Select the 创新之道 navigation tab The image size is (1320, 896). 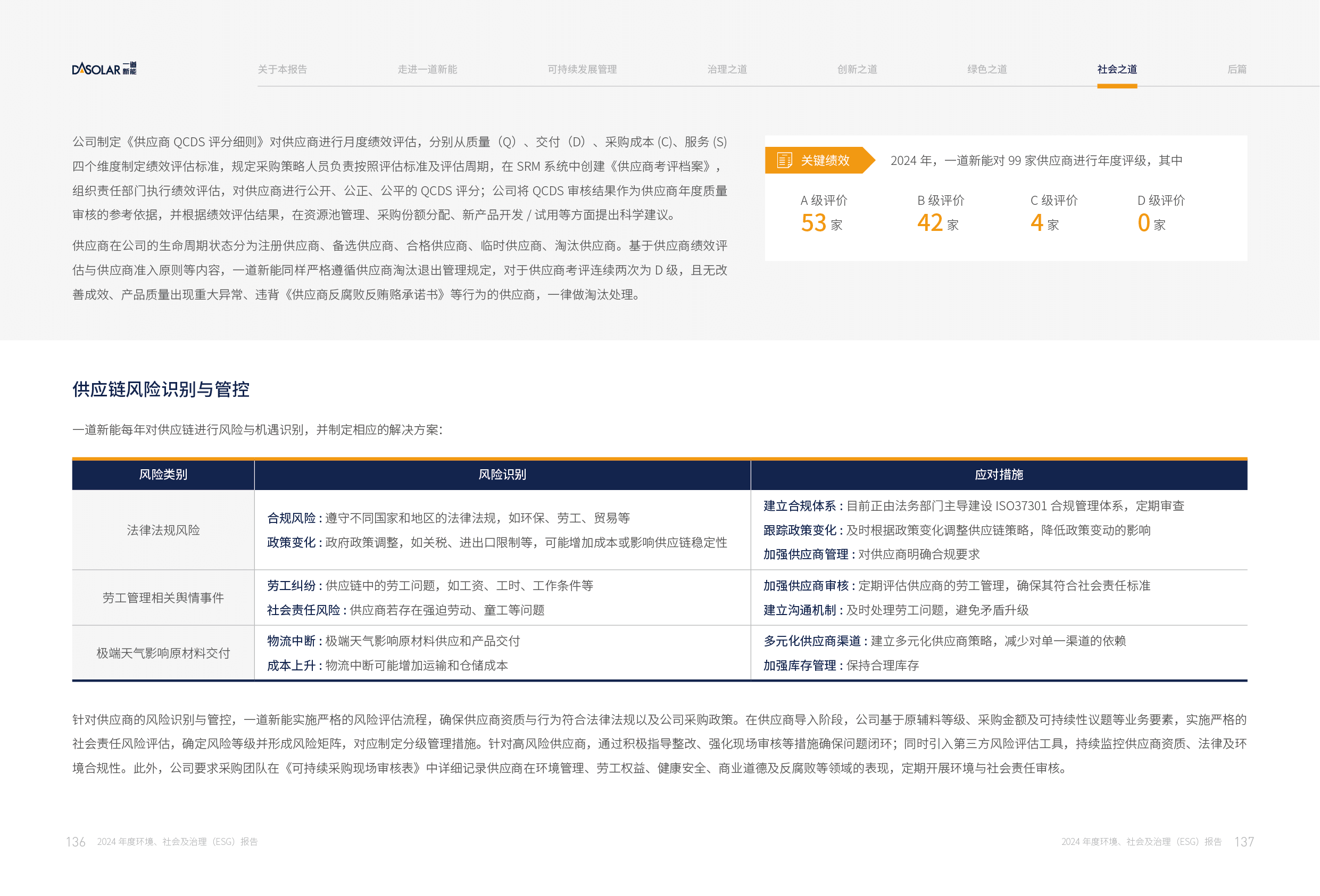coord(857,69)
